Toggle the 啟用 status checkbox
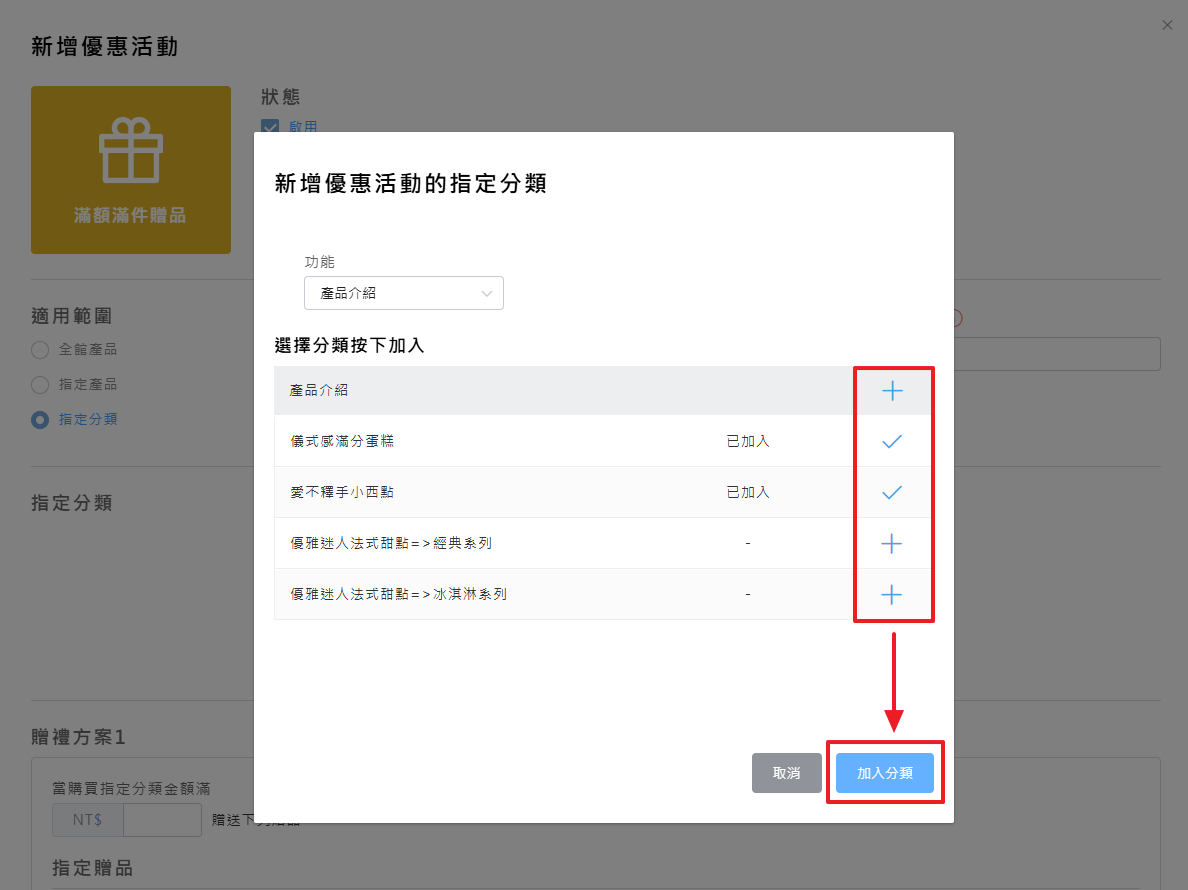Viewport: 1188px width, 890px height. pos(270,127)
